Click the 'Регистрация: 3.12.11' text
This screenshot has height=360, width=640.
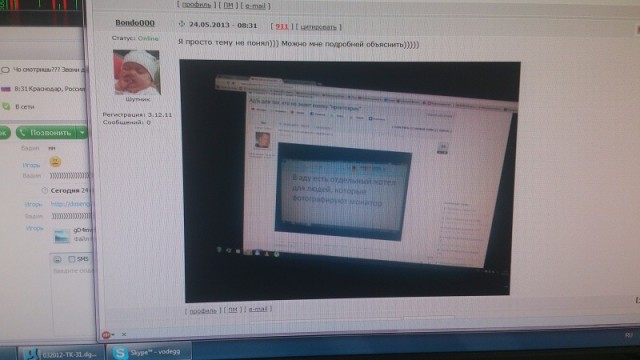137,115
